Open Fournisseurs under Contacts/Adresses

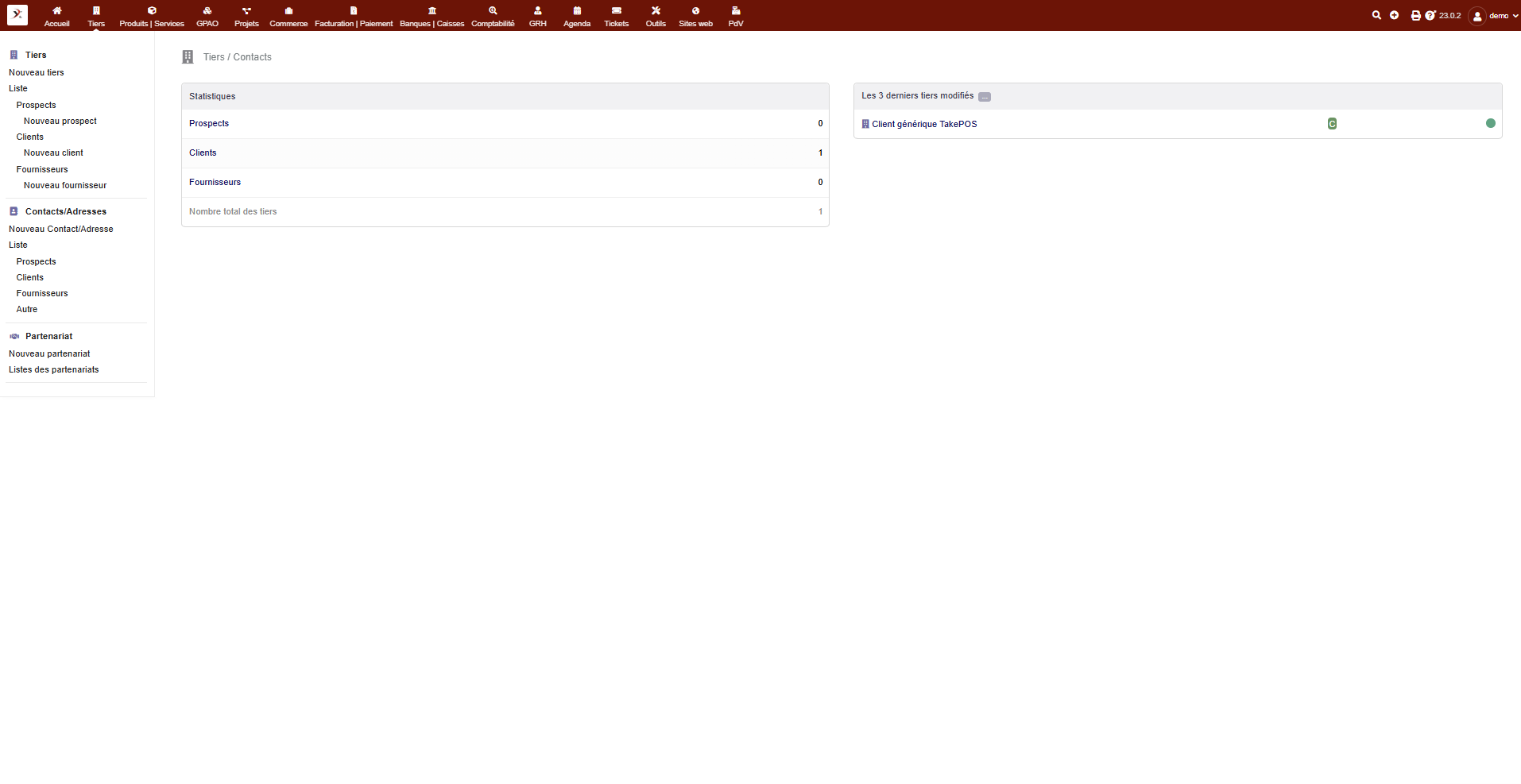click(42, 293)
